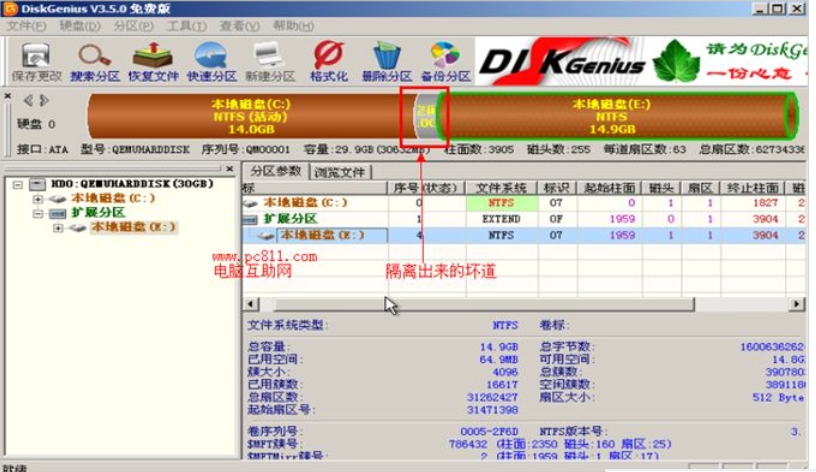Expand 本地磁盘(C:) in the left tree
Screen dimensions: 816x472
(x=38, y=199)
